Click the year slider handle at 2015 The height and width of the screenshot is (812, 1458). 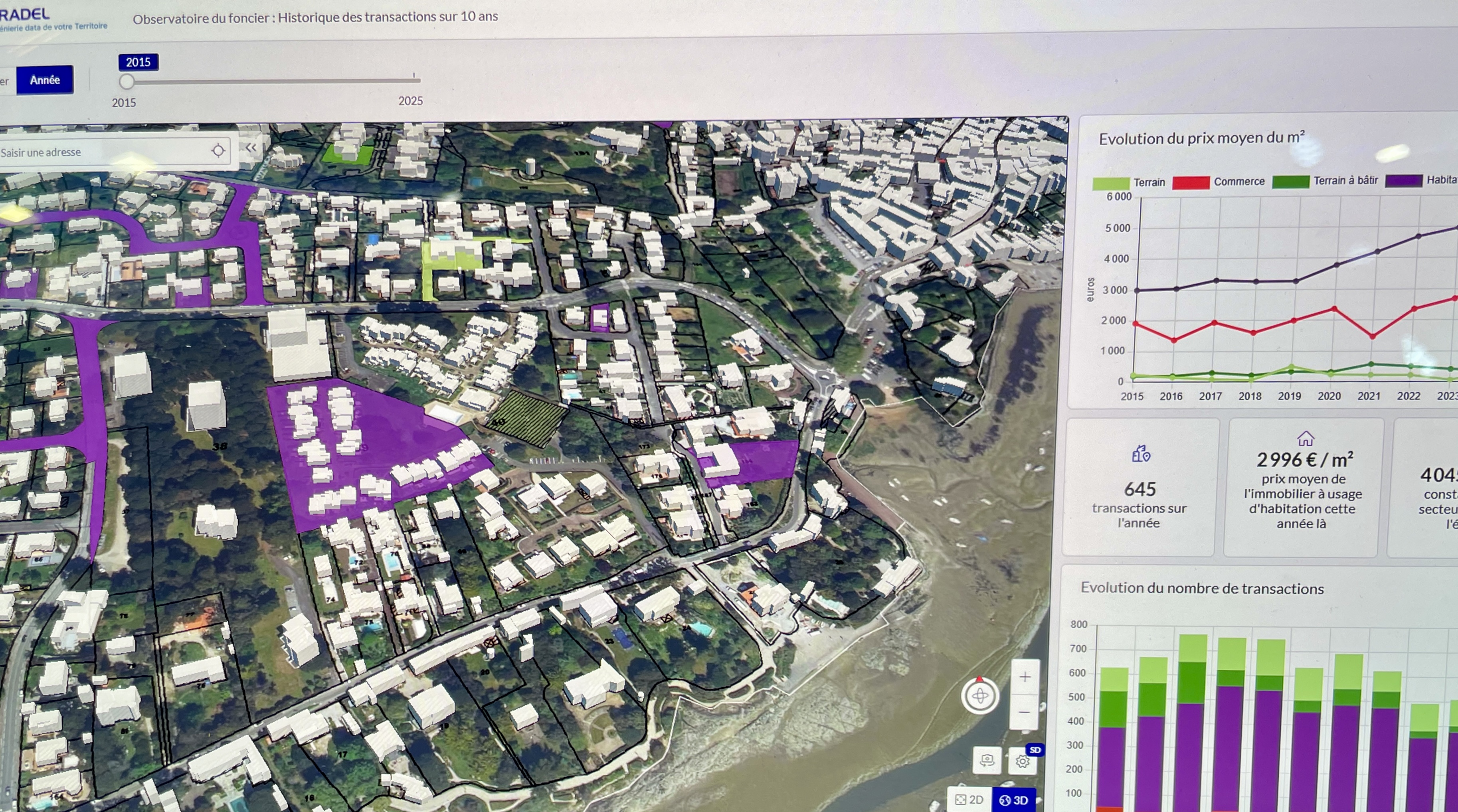pyautogui.click(x=127, y=82)
